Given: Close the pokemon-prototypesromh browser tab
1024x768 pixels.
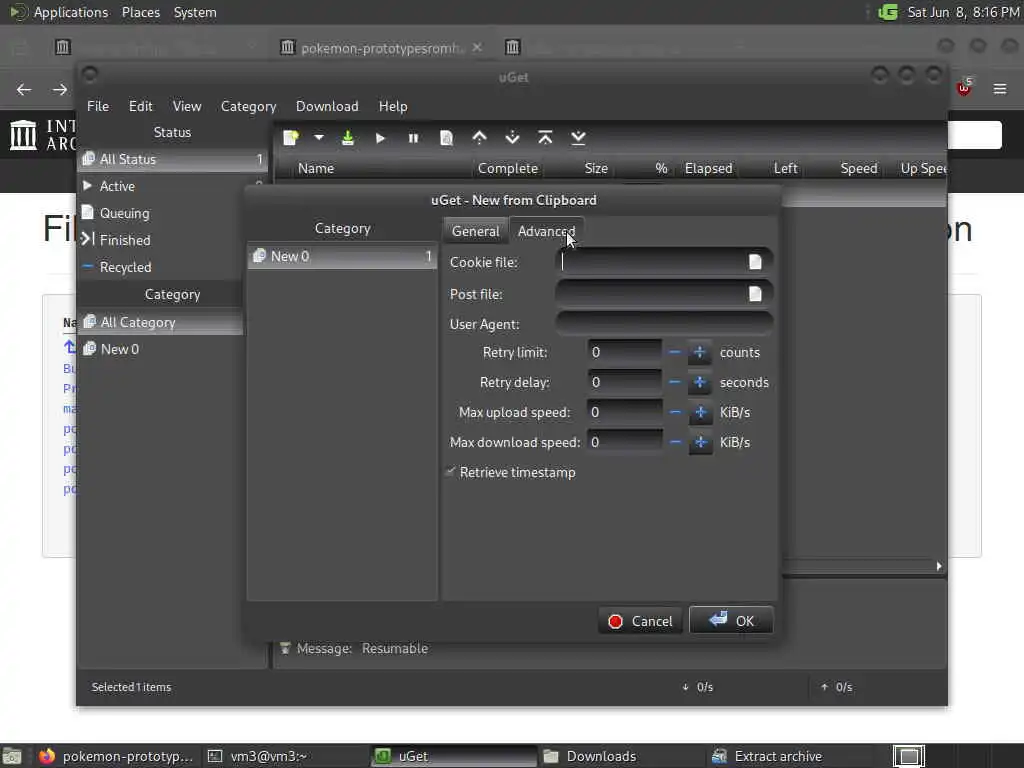Looking at the screenshot, I should click(x=477, y=47).
